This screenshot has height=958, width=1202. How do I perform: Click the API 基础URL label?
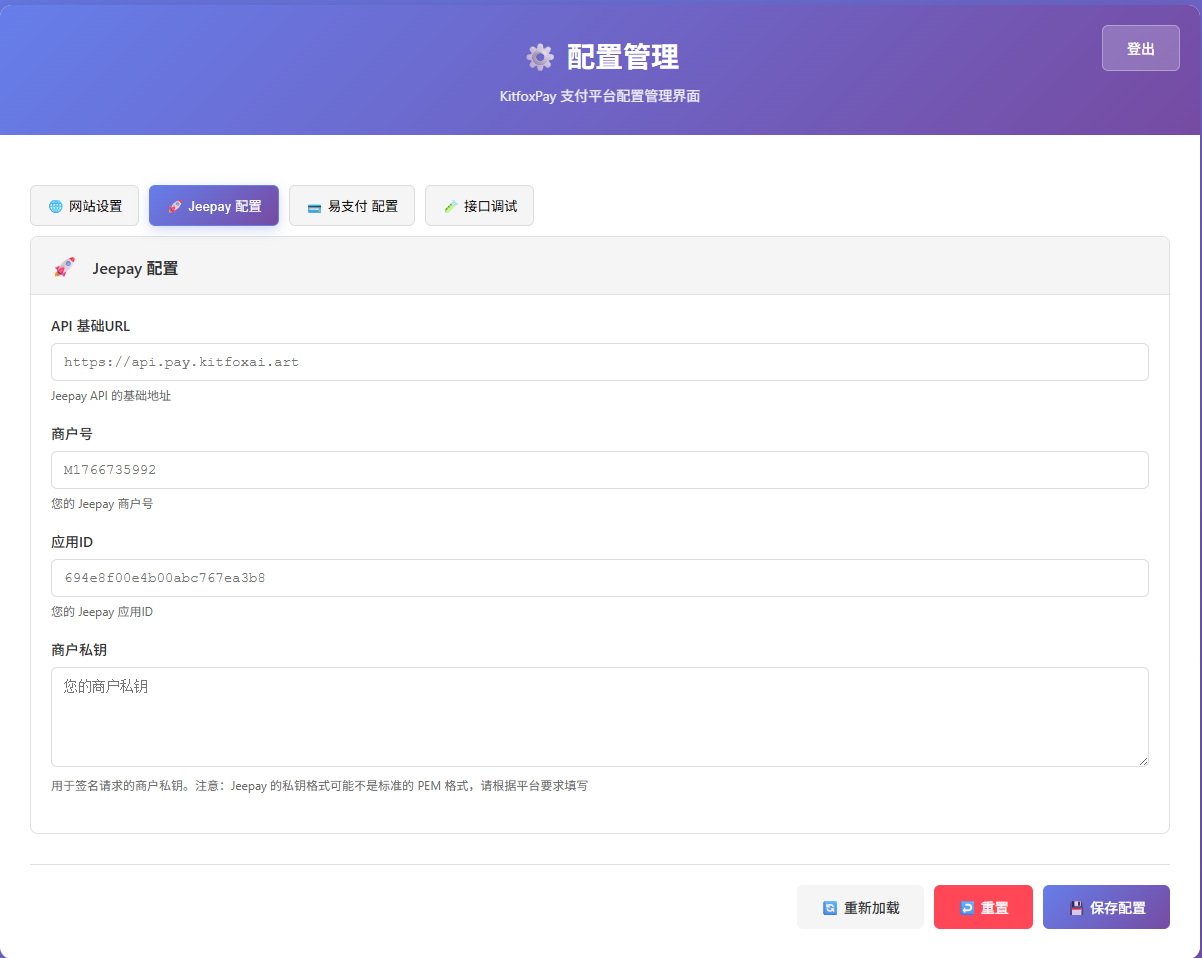pos(91,326)
